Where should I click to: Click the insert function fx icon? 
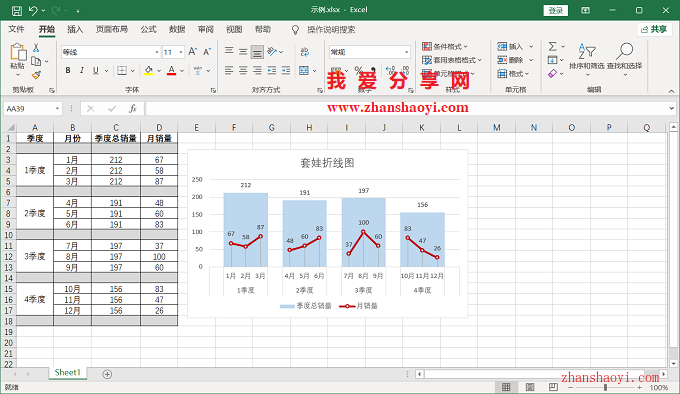[x=133, y=108]
